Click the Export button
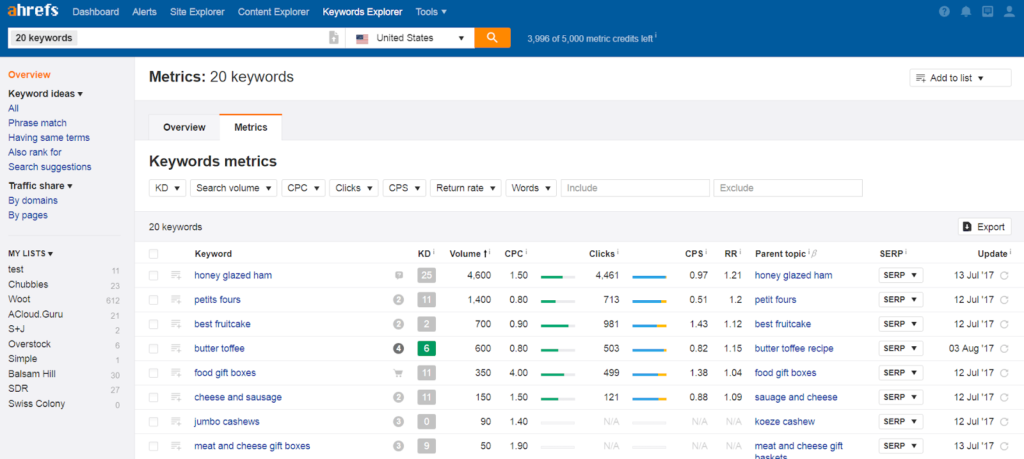Viewport: 1024px width, 459px height. click(x=985, y=227)
